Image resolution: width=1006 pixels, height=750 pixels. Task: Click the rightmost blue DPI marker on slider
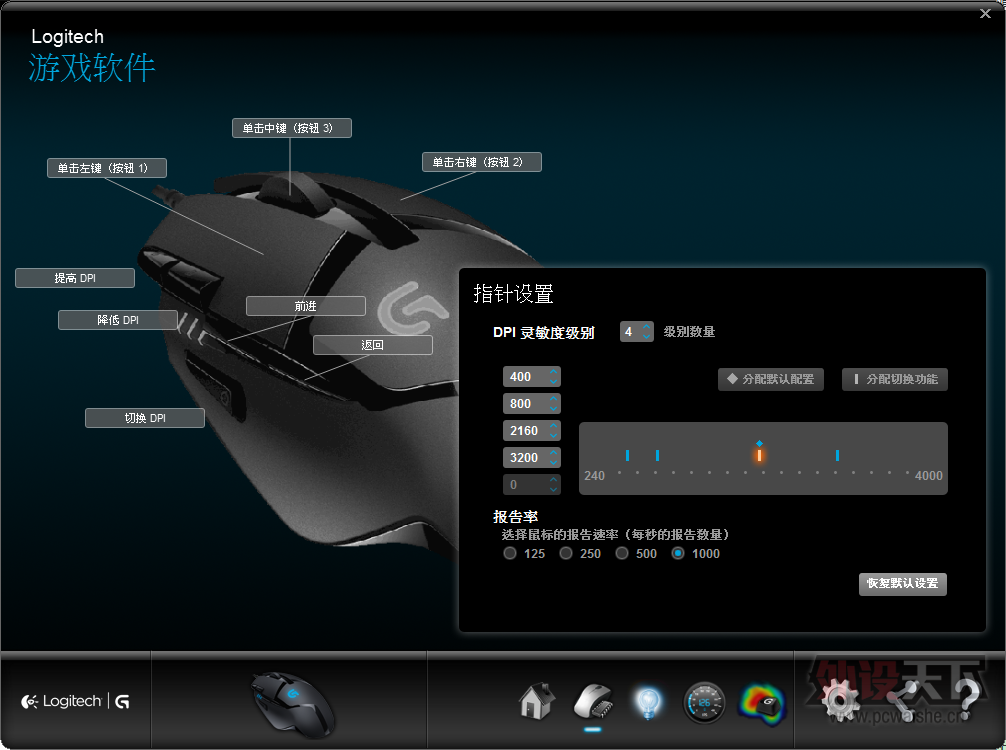point(837,455)
